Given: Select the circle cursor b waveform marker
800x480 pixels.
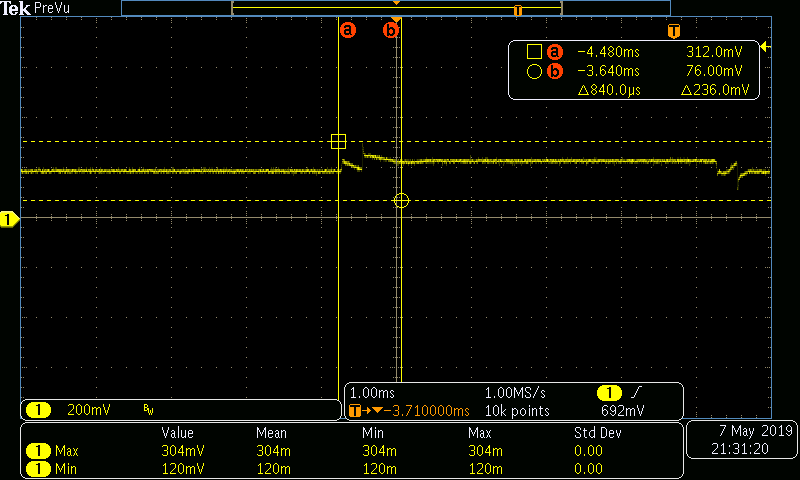Looking at the screenshot, I should [x=402, y=200].
